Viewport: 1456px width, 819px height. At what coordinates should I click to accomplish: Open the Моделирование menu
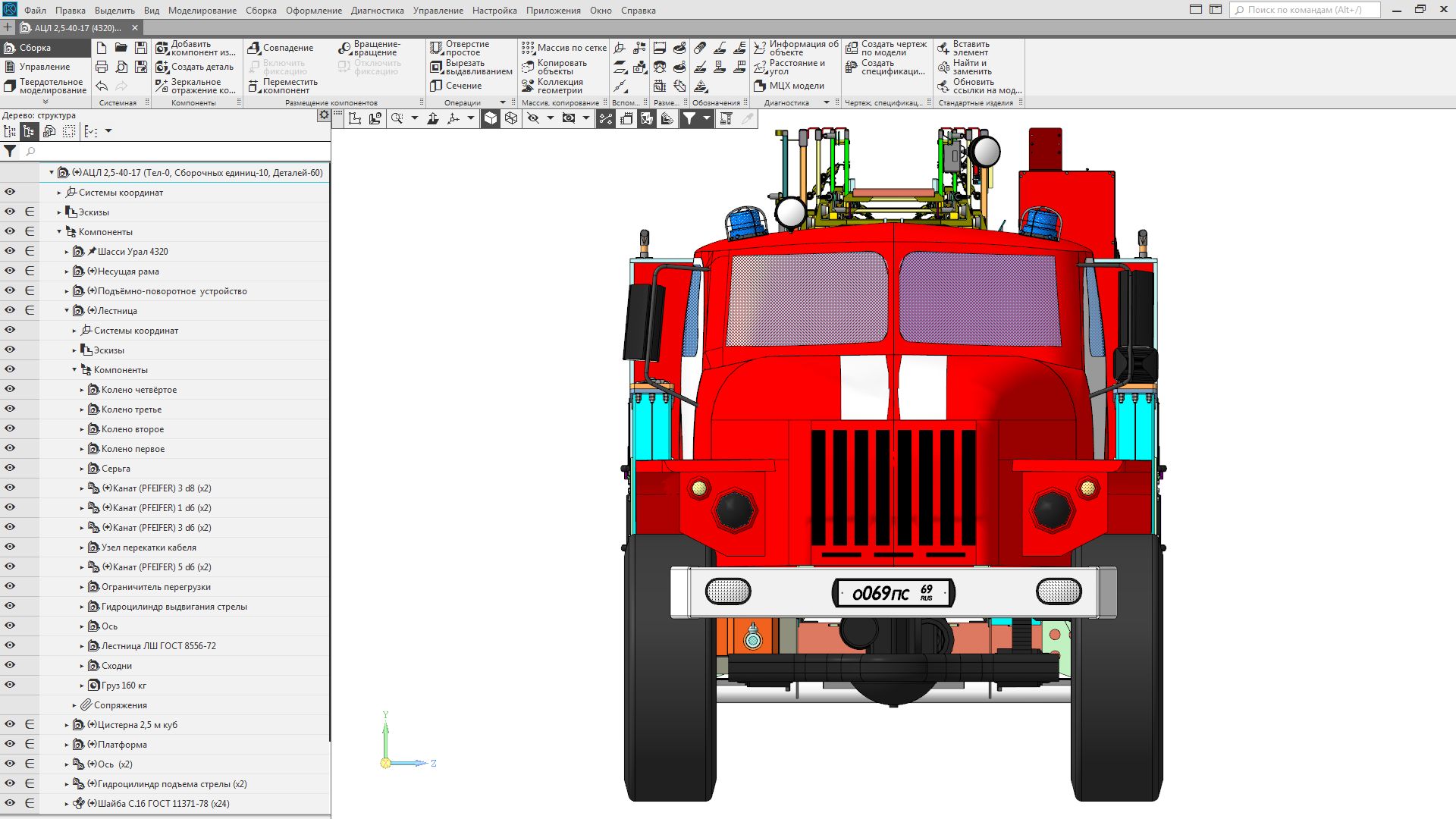[202, 11]
